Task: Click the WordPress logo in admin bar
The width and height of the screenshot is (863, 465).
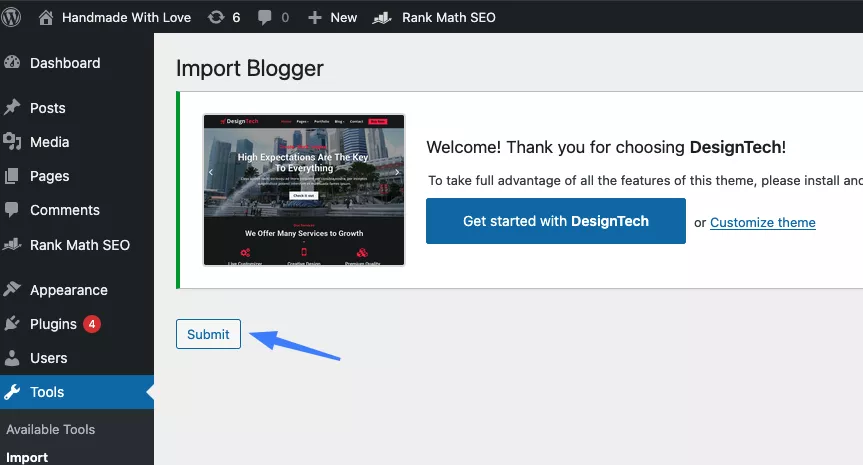Action: click(16, 17)
